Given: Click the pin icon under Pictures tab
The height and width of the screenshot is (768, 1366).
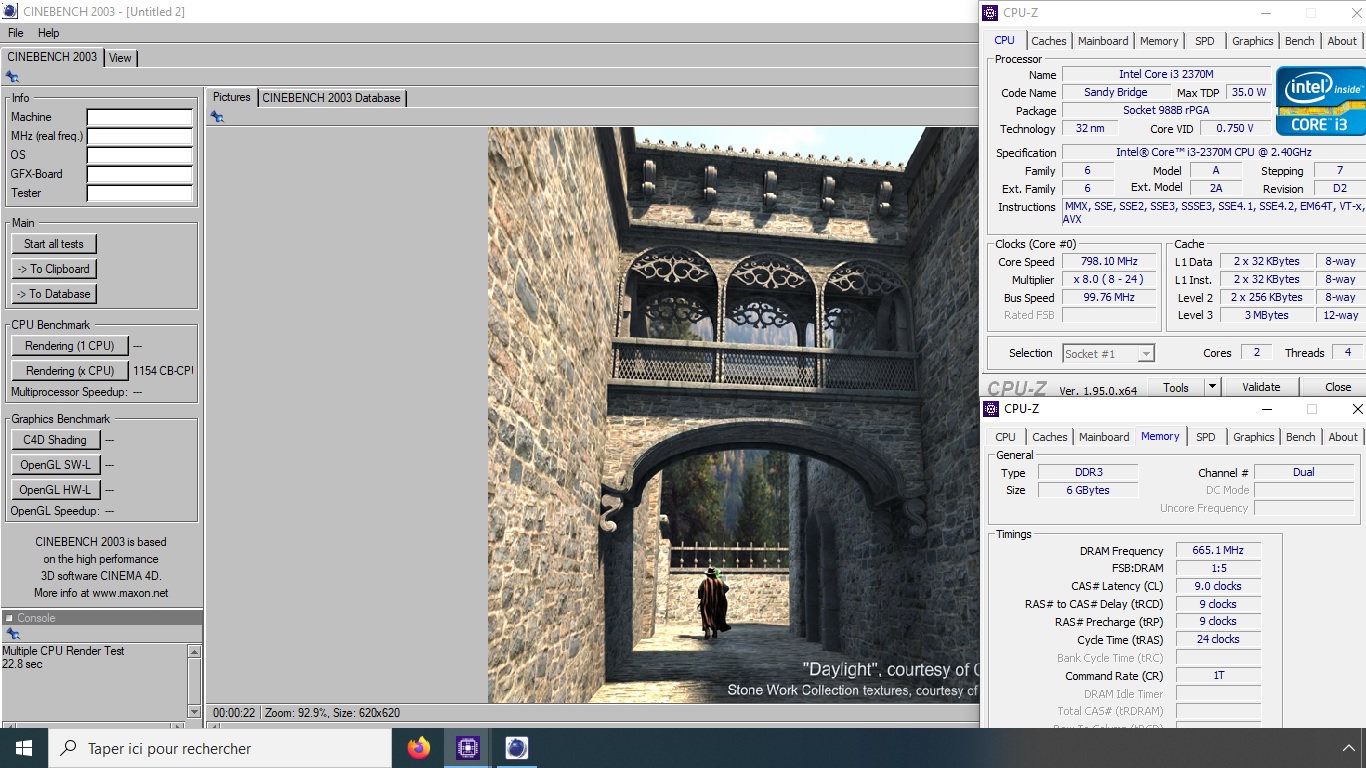Looking at the screenshot, I should [217, 117].
